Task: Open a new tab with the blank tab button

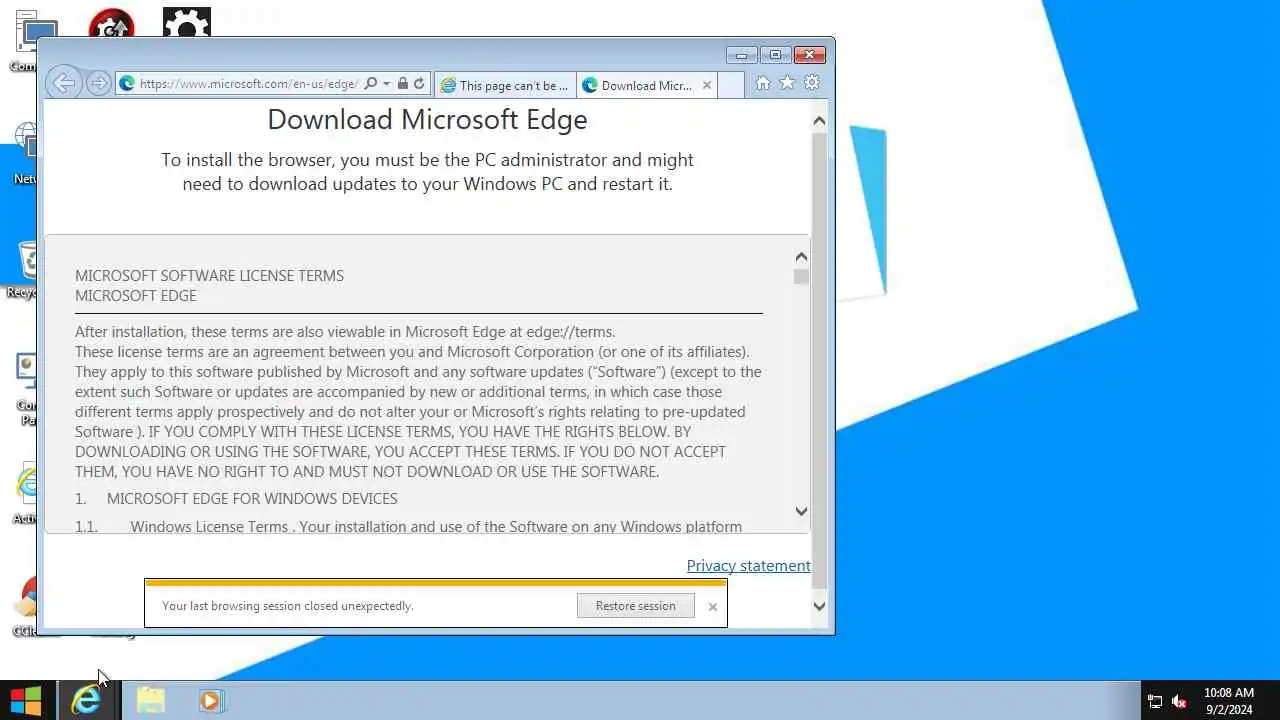Action: coord(731,85)
